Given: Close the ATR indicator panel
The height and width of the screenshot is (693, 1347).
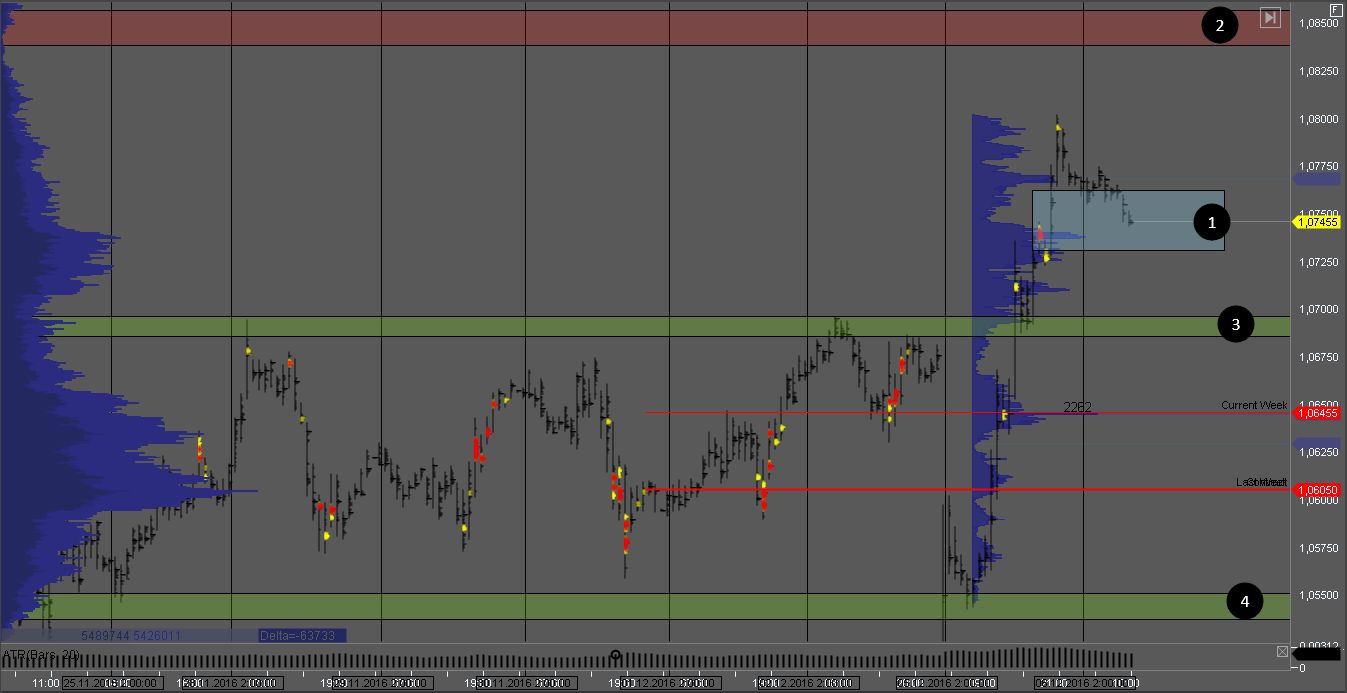Looking at the screenshot, I should click(x=1283, y=652).
